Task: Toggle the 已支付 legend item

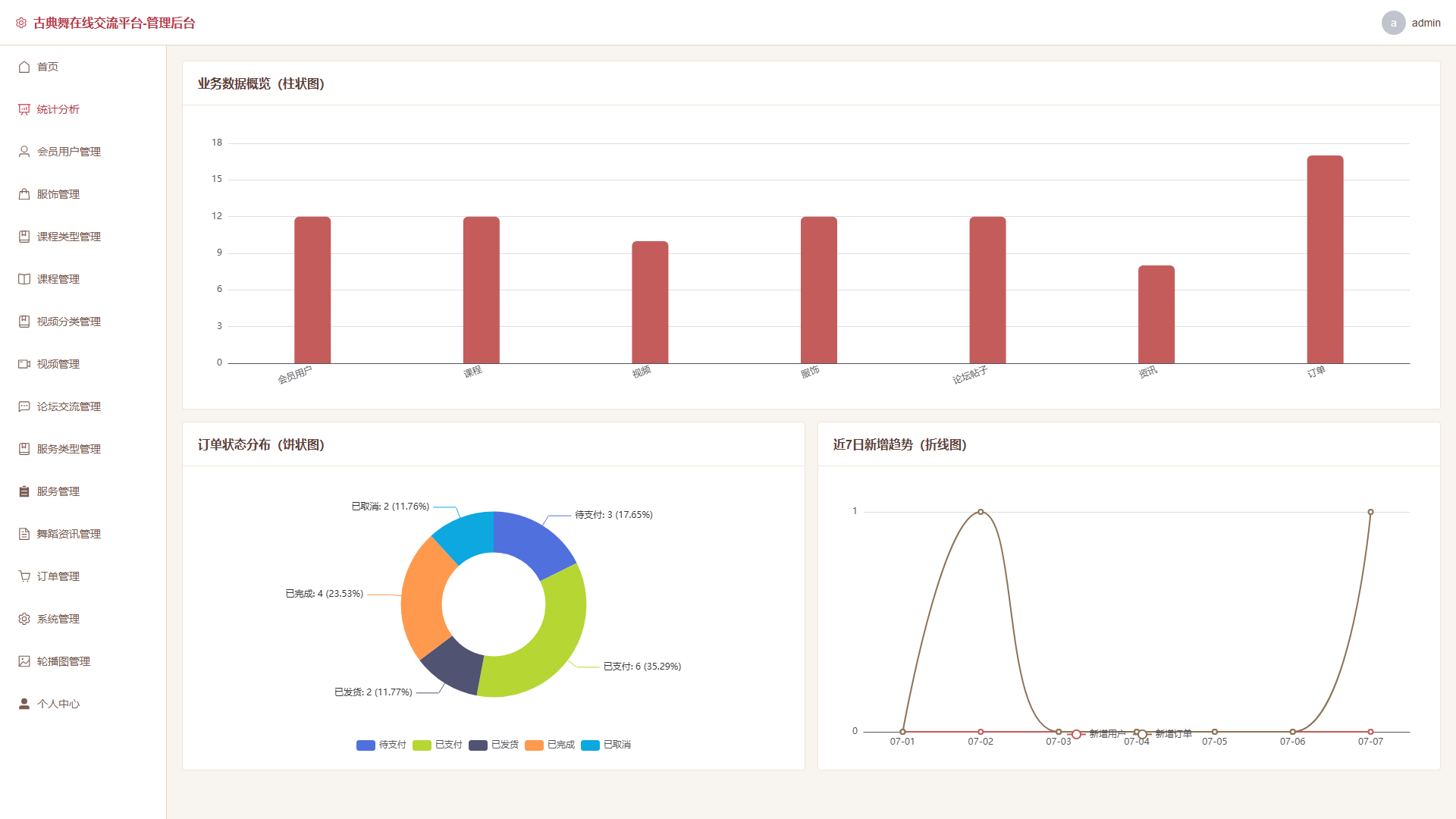Action: [x=438, y=745]
